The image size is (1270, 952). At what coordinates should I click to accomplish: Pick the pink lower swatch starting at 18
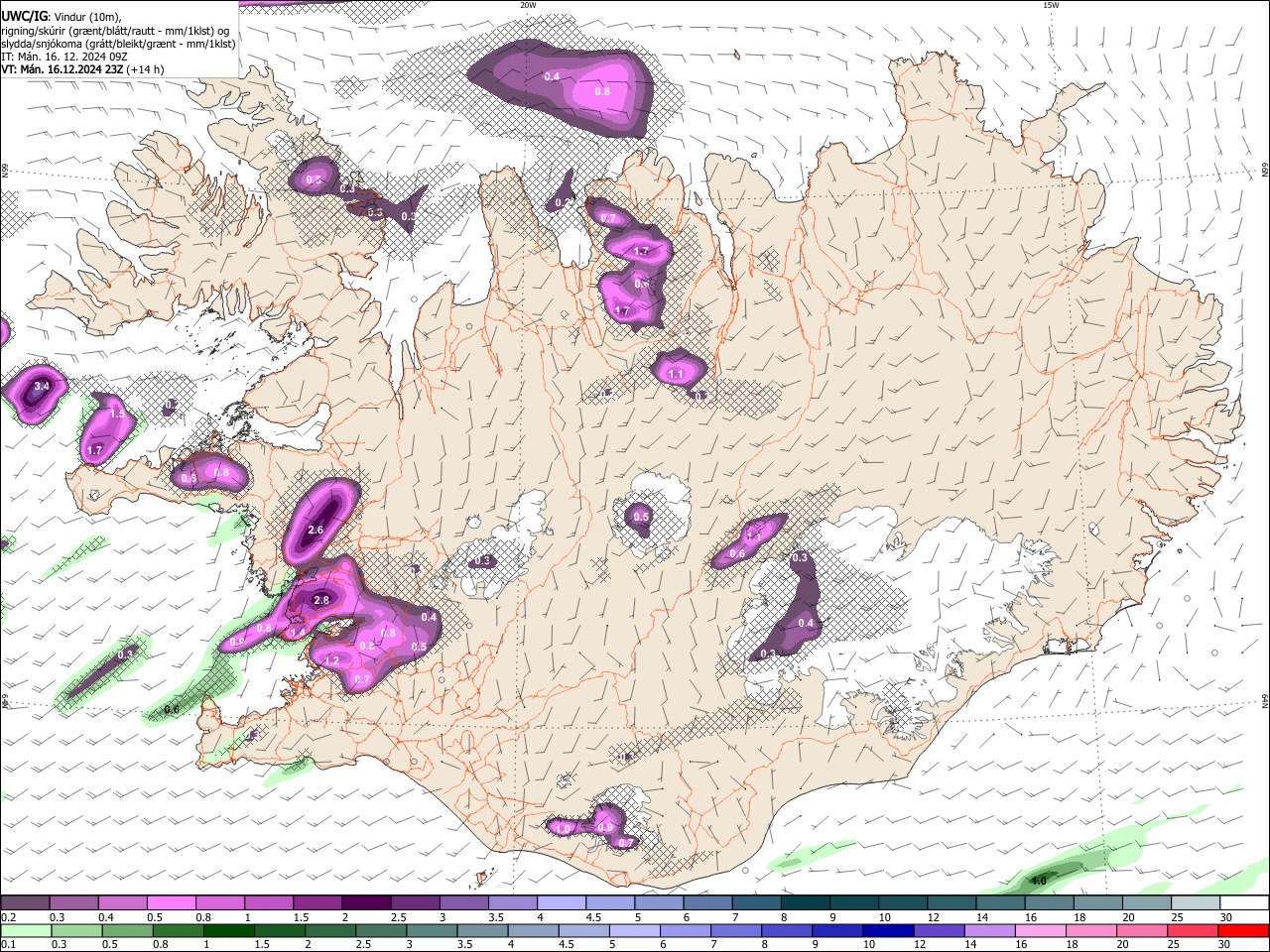point(1091,930)
